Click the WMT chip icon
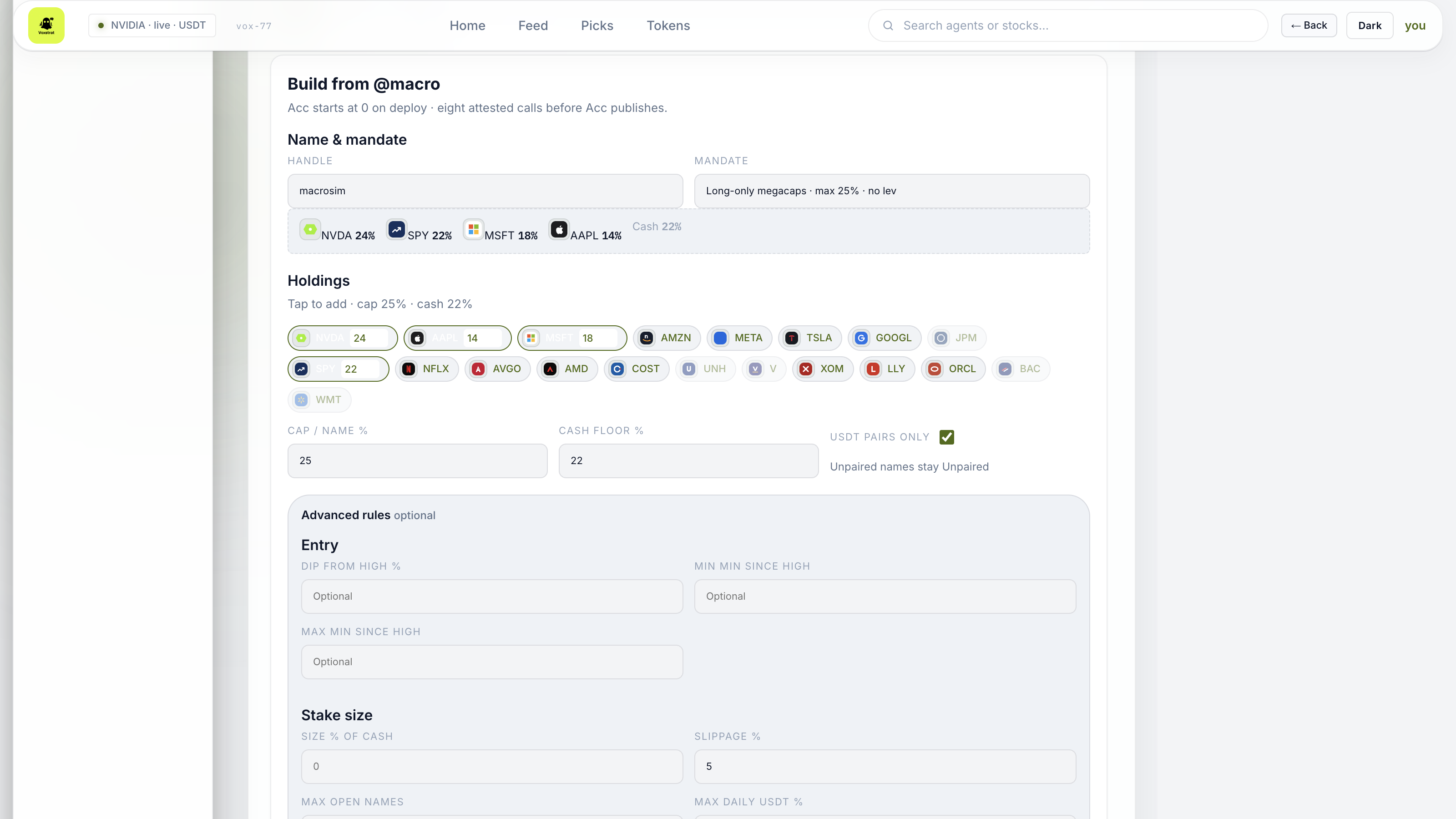Screen dimensions: 1456x819 301,400
